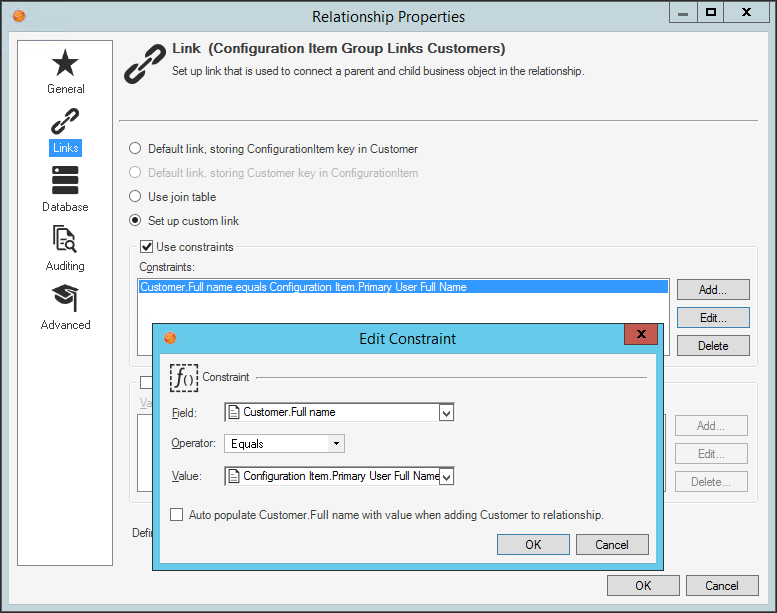Screen dimensions: 777x613
Task: Select Default link storing ConfigurationItem key in Customer
Action: (x=135, y=149)
